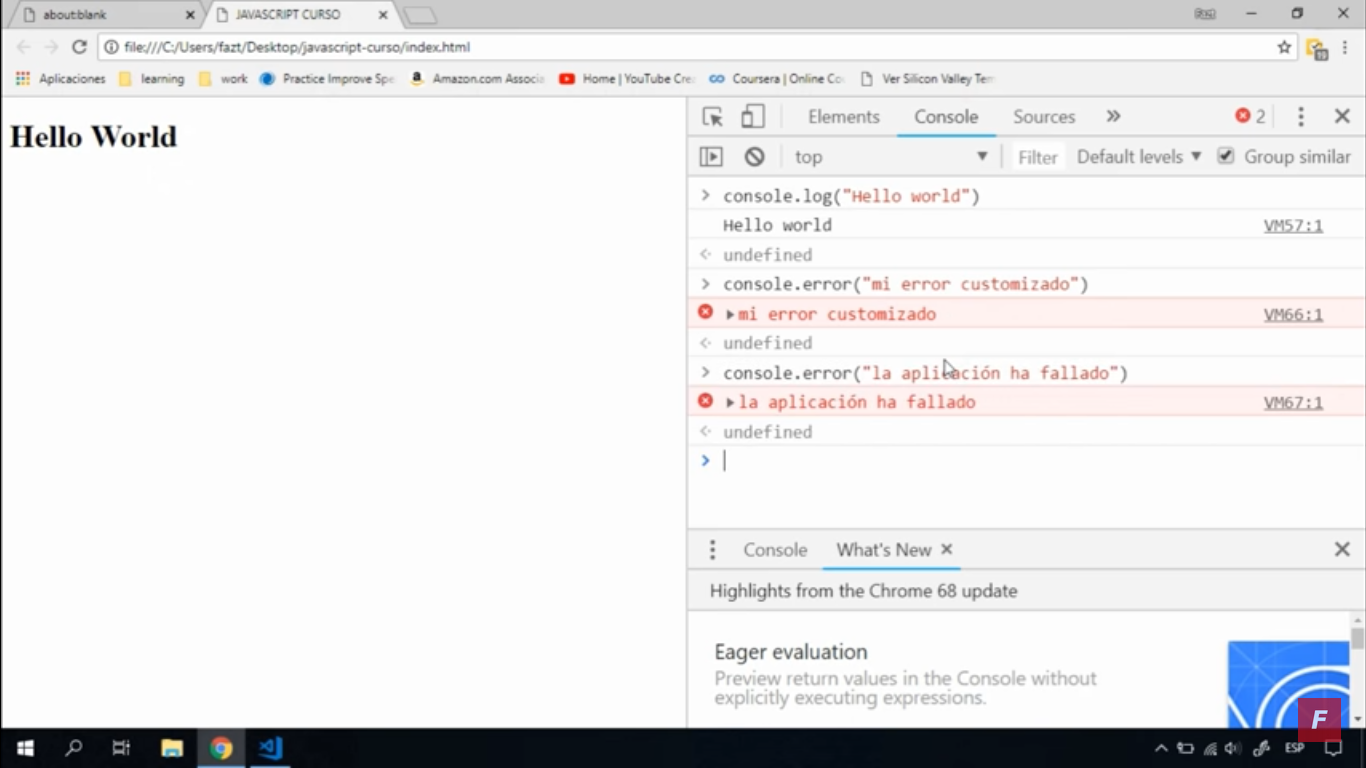Click the Eager evaluation heading
This screenshot has width=1366, height=768.
coord(791,652)
